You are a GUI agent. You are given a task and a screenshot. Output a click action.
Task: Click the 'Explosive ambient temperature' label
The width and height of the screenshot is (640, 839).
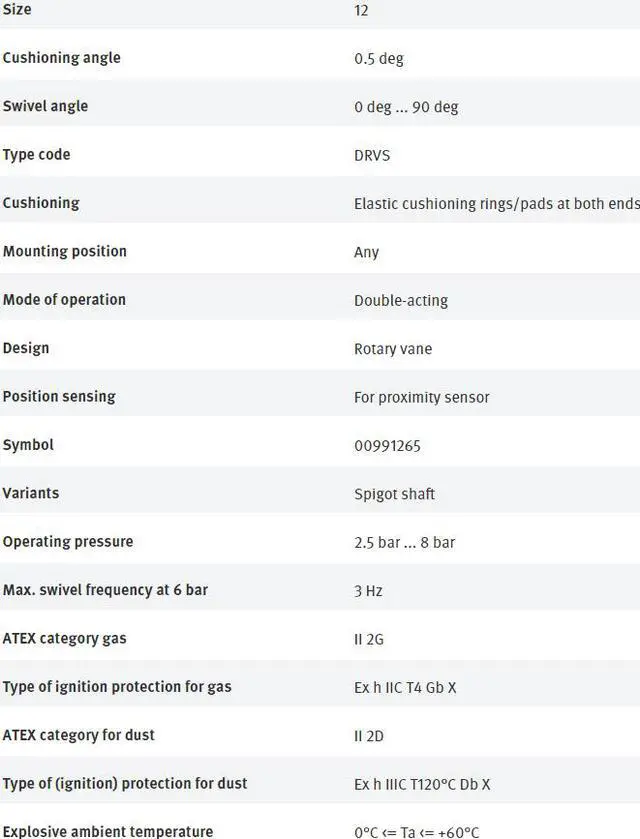(x=108, y=831)
